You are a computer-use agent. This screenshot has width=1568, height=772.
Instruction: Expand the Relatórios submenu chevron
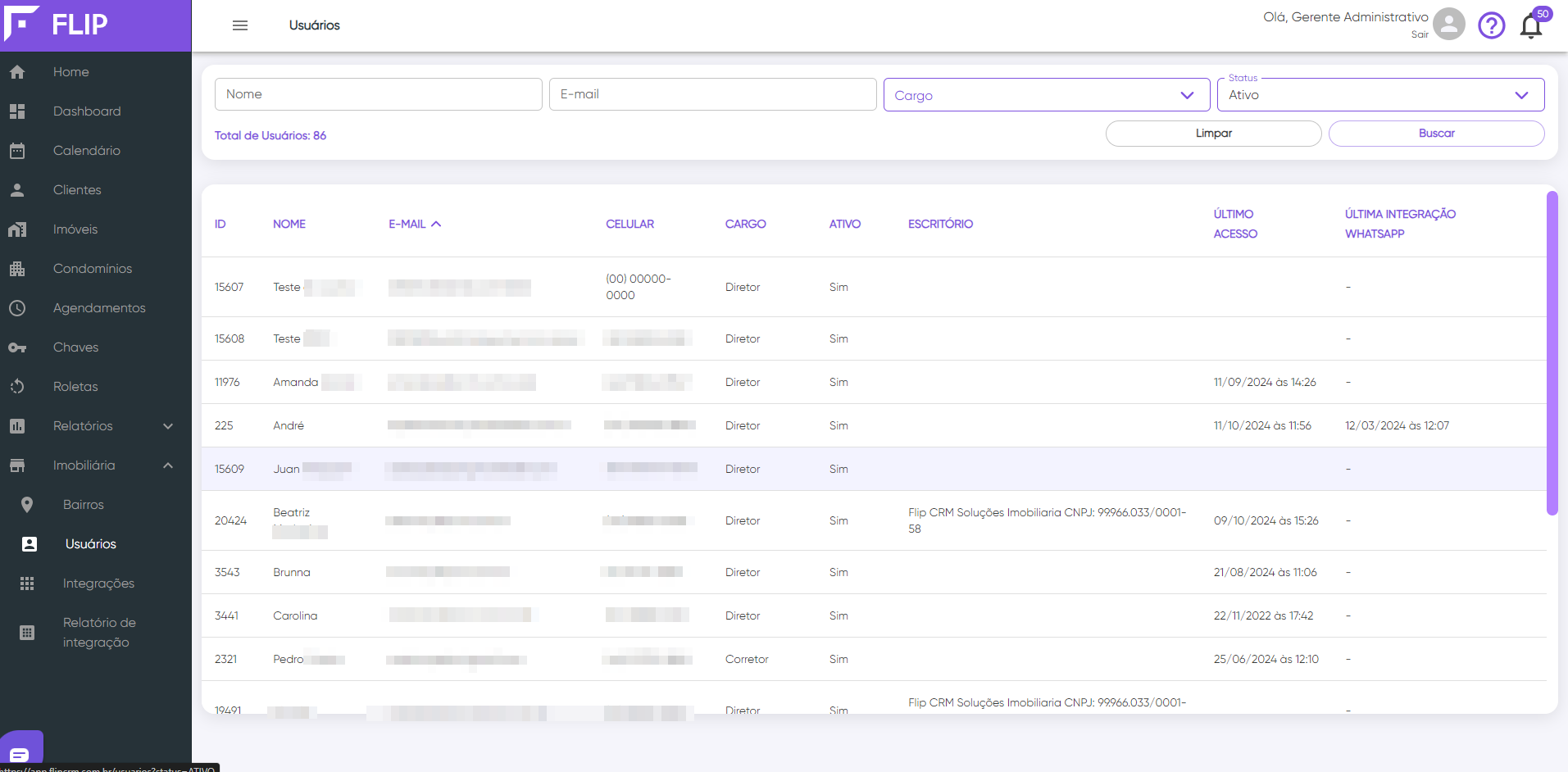(x=168, y=426)
